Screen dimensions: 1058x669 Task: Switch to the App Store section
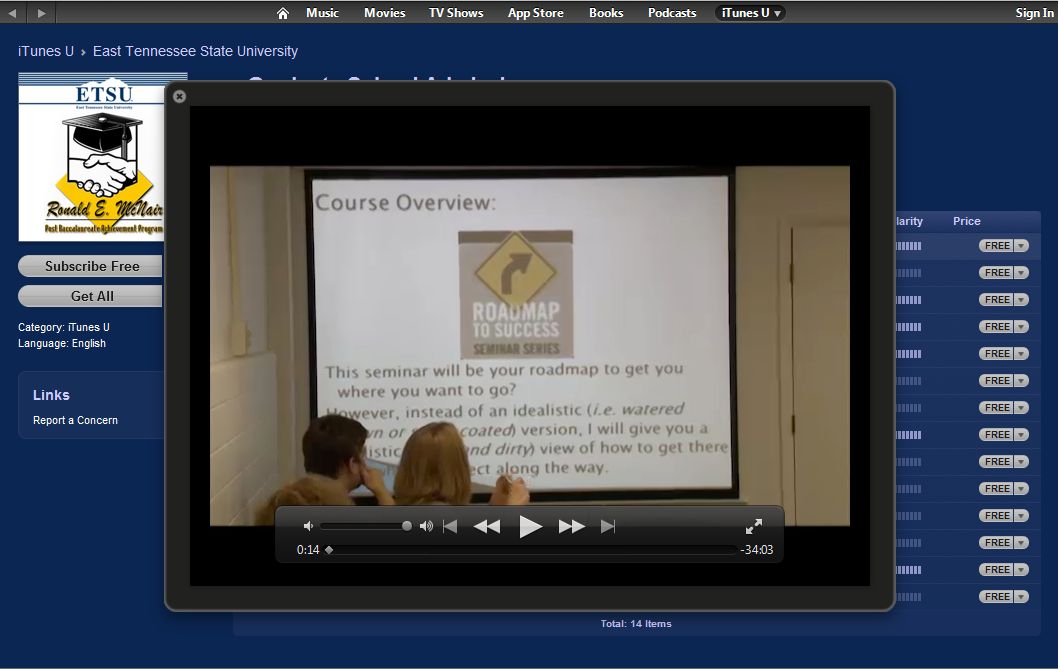tap(535, 13)
